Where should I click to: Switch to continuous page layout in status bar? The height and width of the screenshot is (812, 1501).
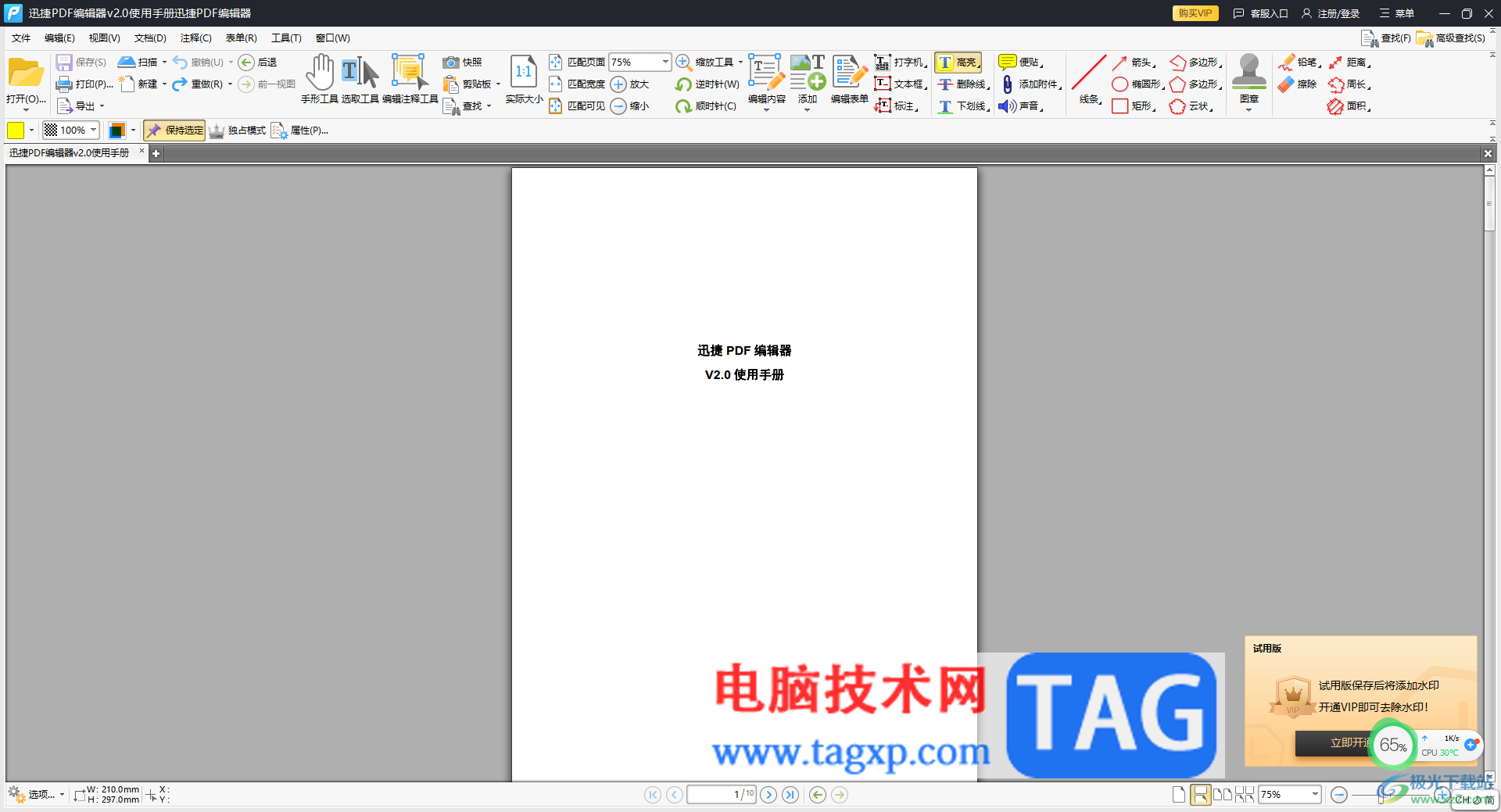1200,795
